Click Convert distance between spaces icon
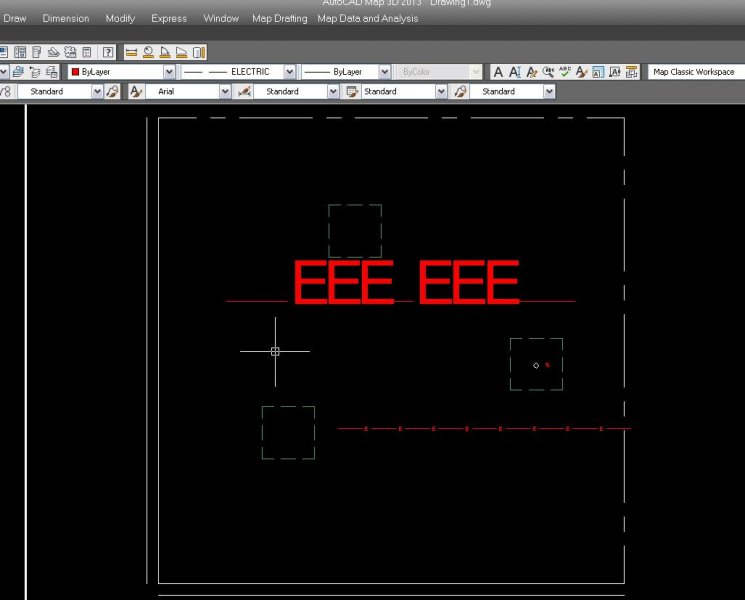 [x=631, y=72]
